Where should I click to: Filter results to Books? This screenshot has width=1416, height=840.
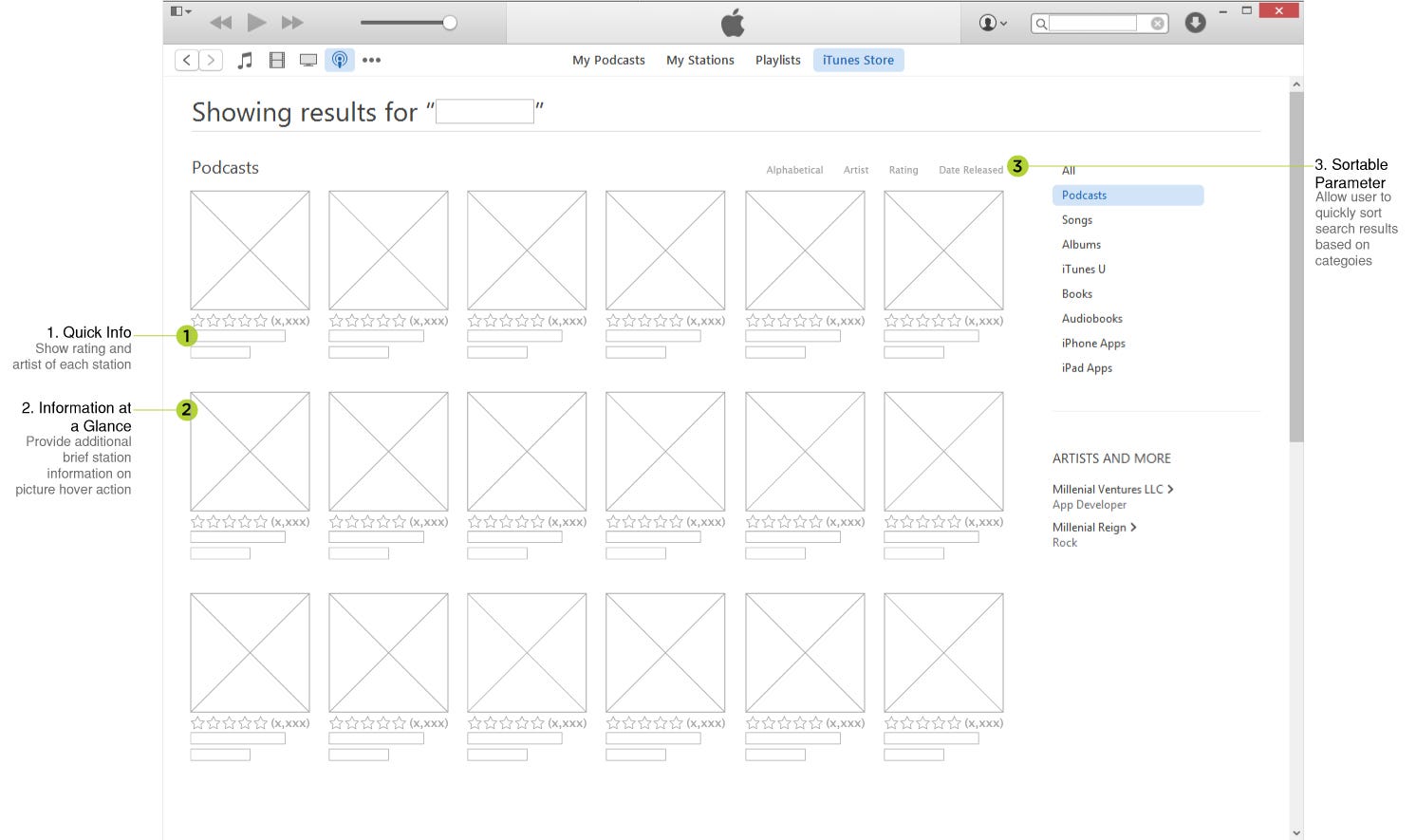click(x=1077, y=293)
